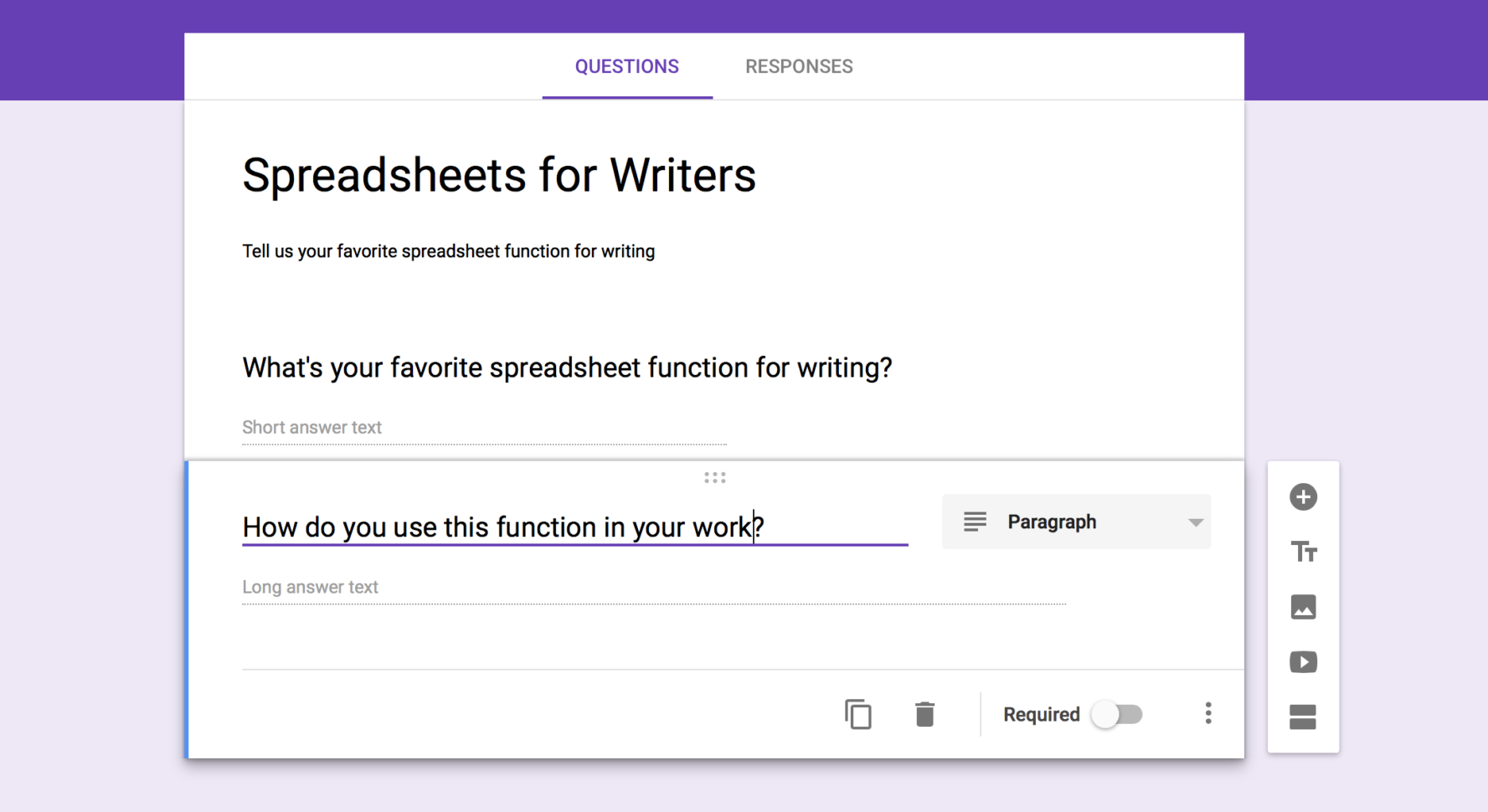
Task: Add a new section using the section icon
Action: click(x=1303, y=717)
